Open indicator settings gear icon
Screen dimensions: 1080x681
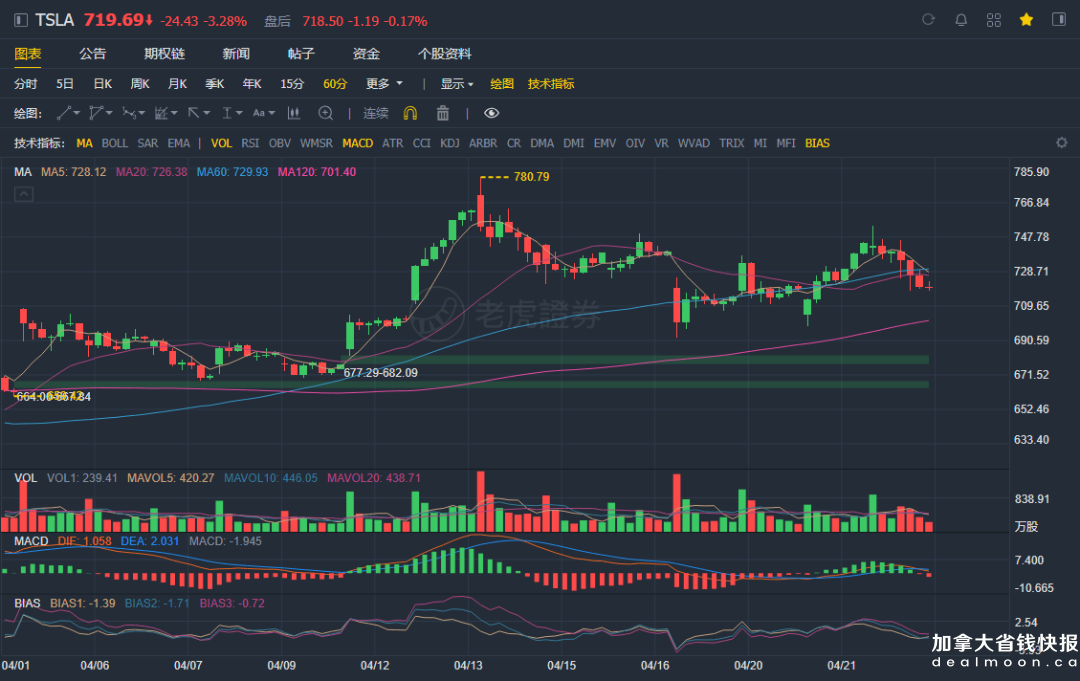[1061, 143]
